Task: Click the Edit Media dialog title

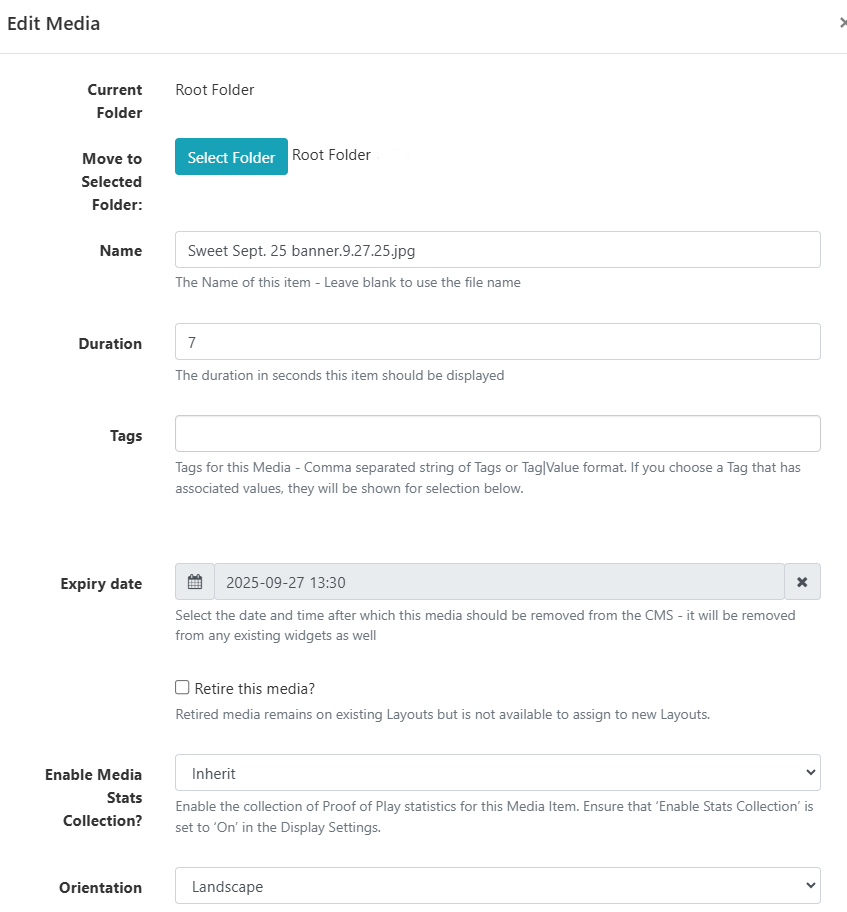Action: (54, 24)
